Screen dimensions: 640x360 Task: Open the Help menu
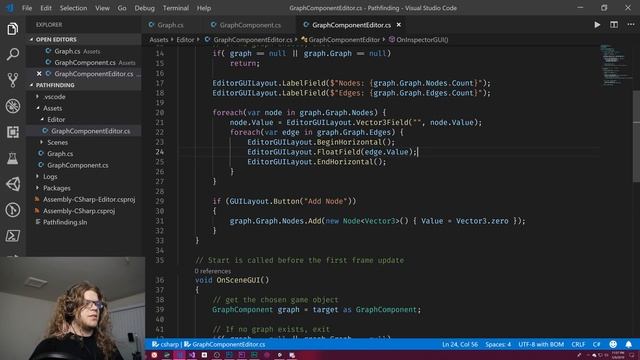click(204, 8)
